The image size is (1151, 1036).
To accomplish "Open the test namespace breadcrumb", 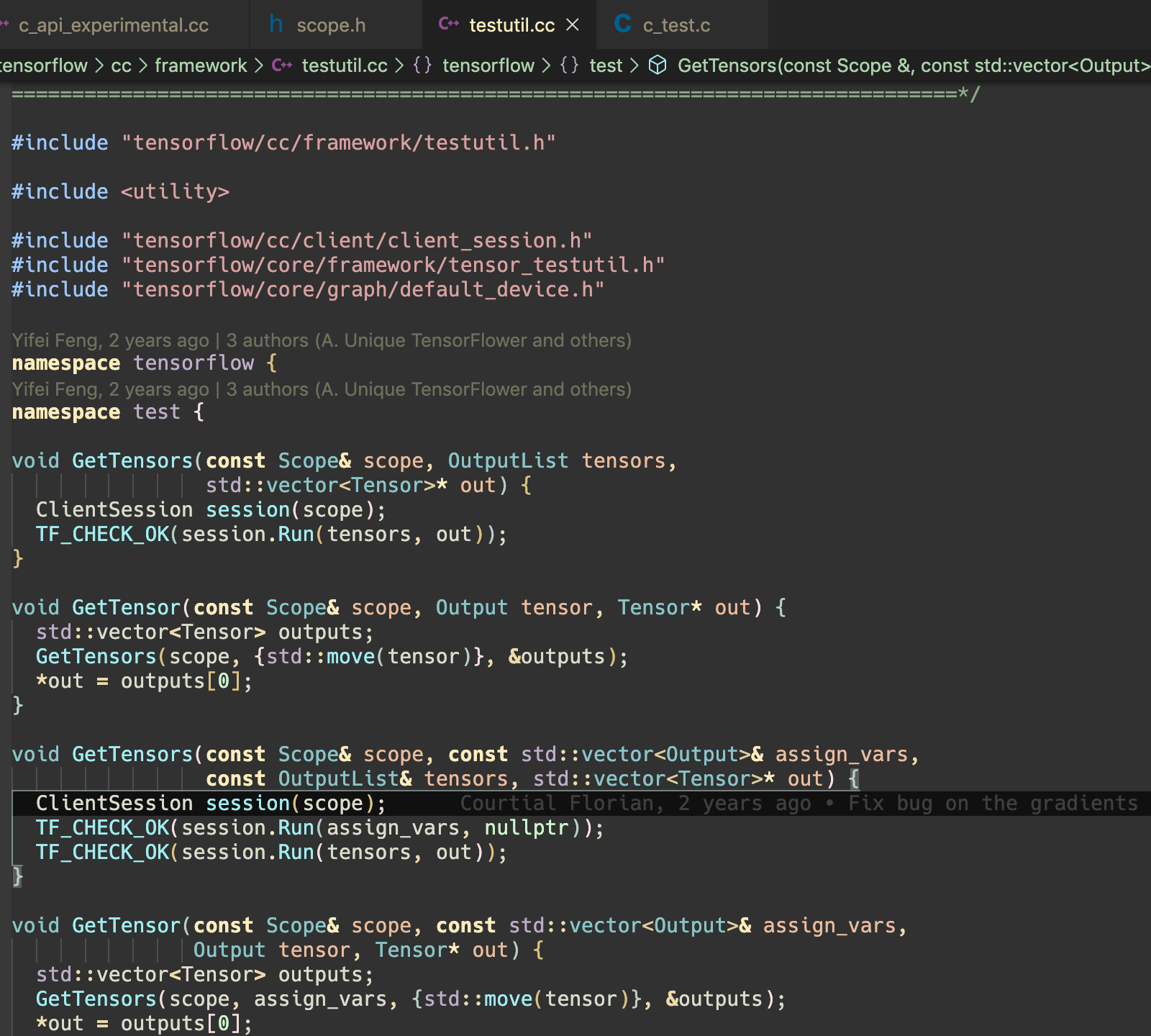I will [606, 65].
